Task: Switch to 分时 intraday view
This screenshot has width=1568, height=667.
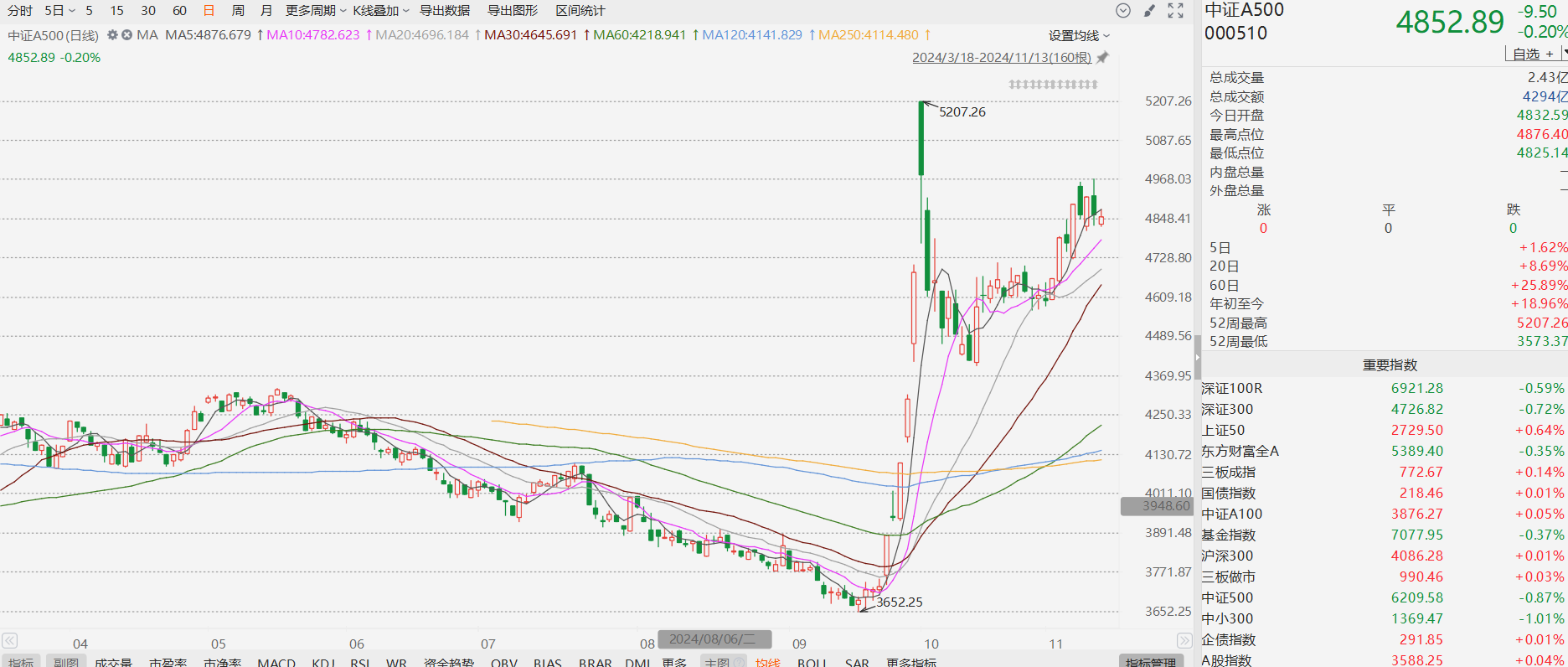Action: point(20,11)
